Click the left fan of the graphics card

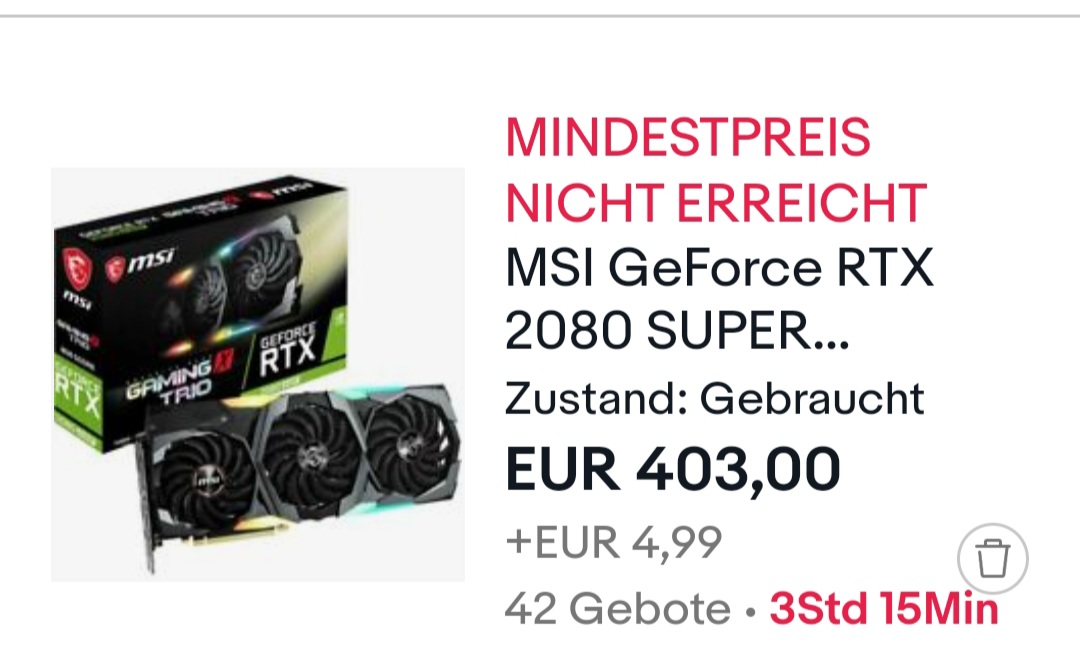pos(206,474)
